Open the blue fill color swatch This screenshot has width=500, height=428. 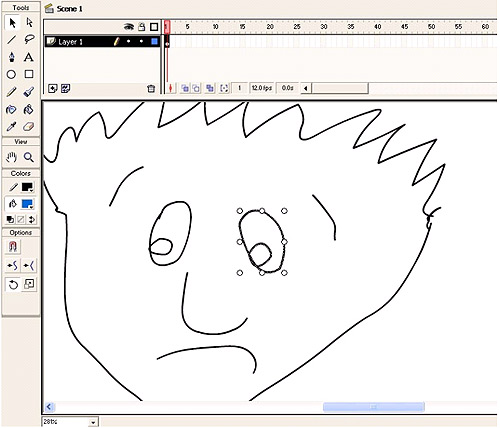tap(27, 204)
